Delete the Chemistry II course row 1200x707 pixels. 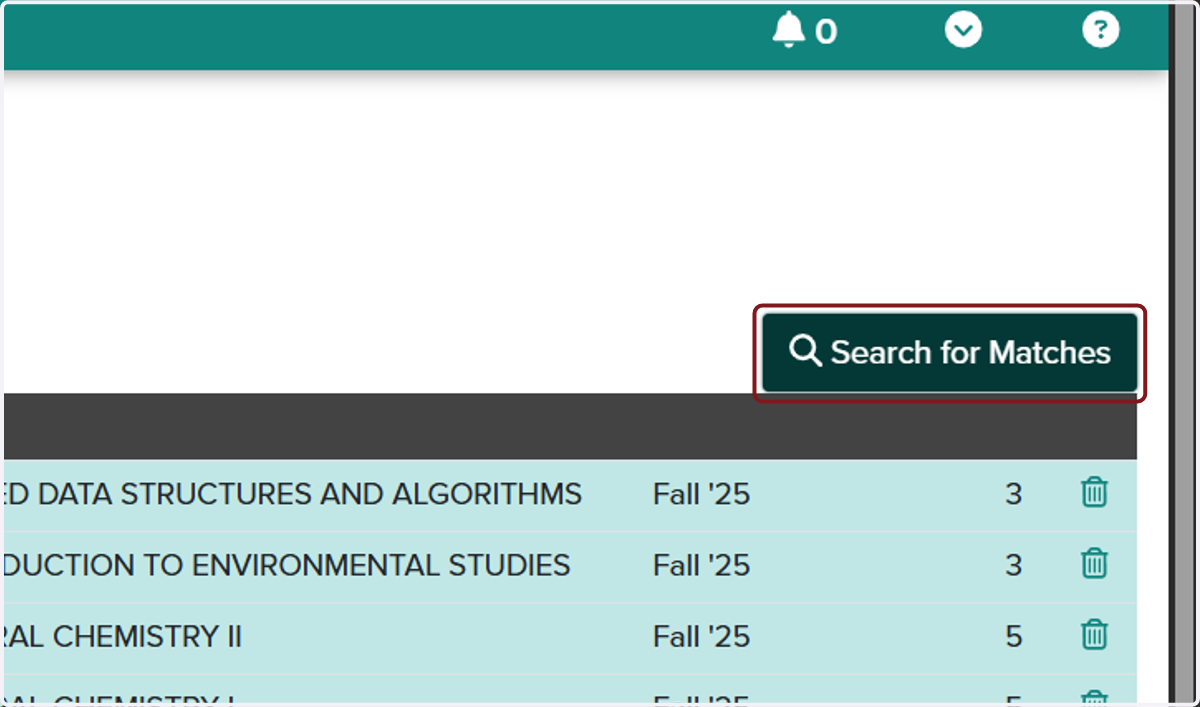click(1095, 635)
